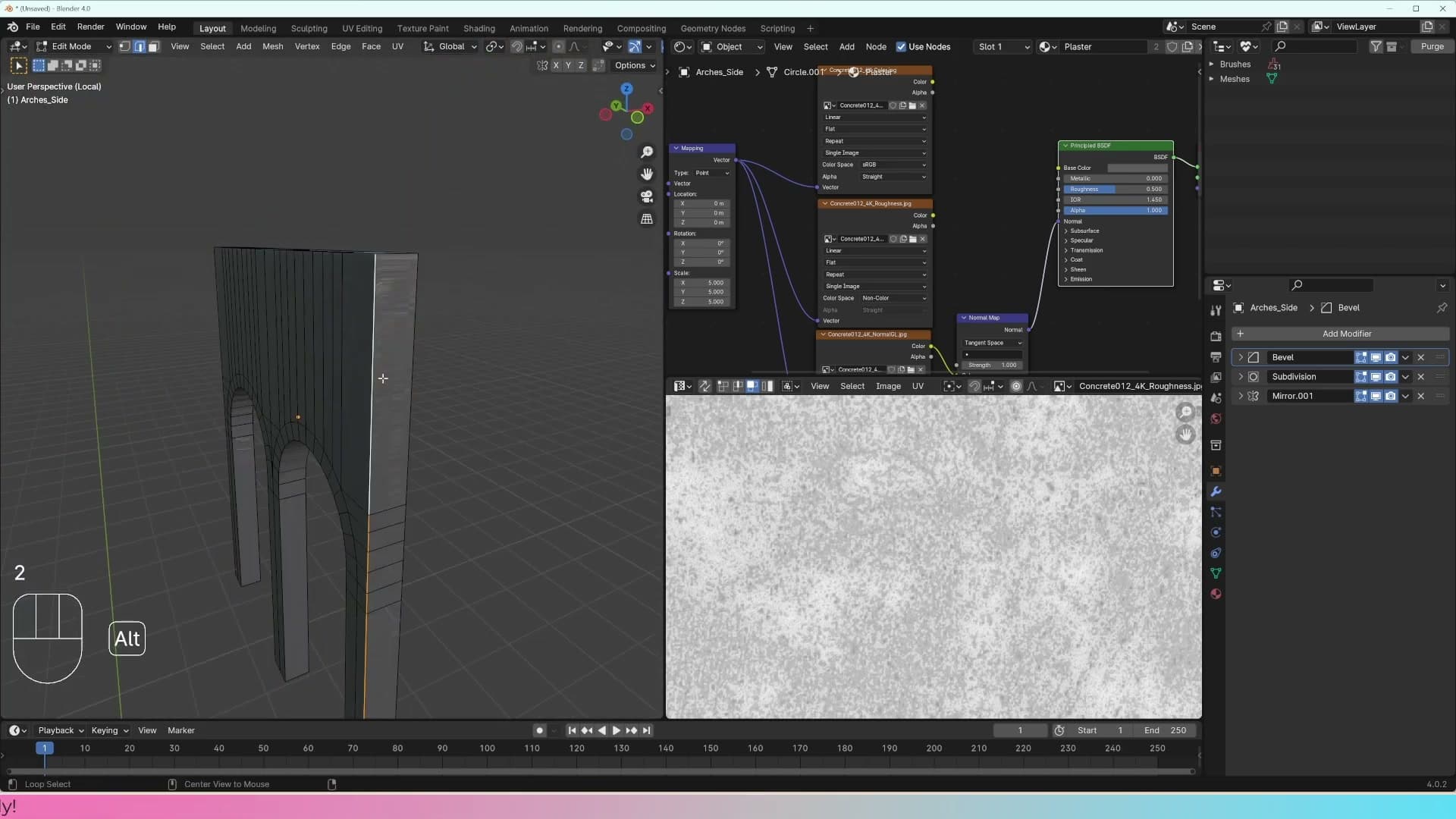Open the Edit Mode dropdown

tap(74, 46)
